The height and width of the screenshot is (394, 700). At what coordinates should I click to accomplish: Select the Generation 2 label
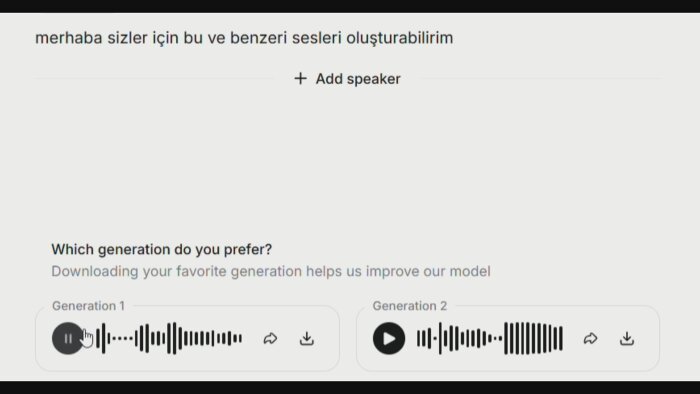(409, 306)
